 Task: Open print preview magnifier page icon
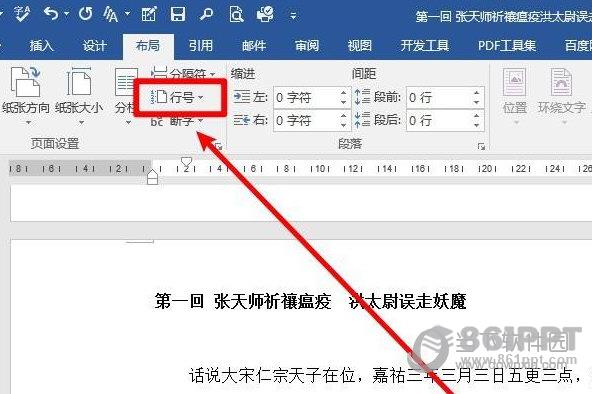pyautogui.click(x=236, y=14)
